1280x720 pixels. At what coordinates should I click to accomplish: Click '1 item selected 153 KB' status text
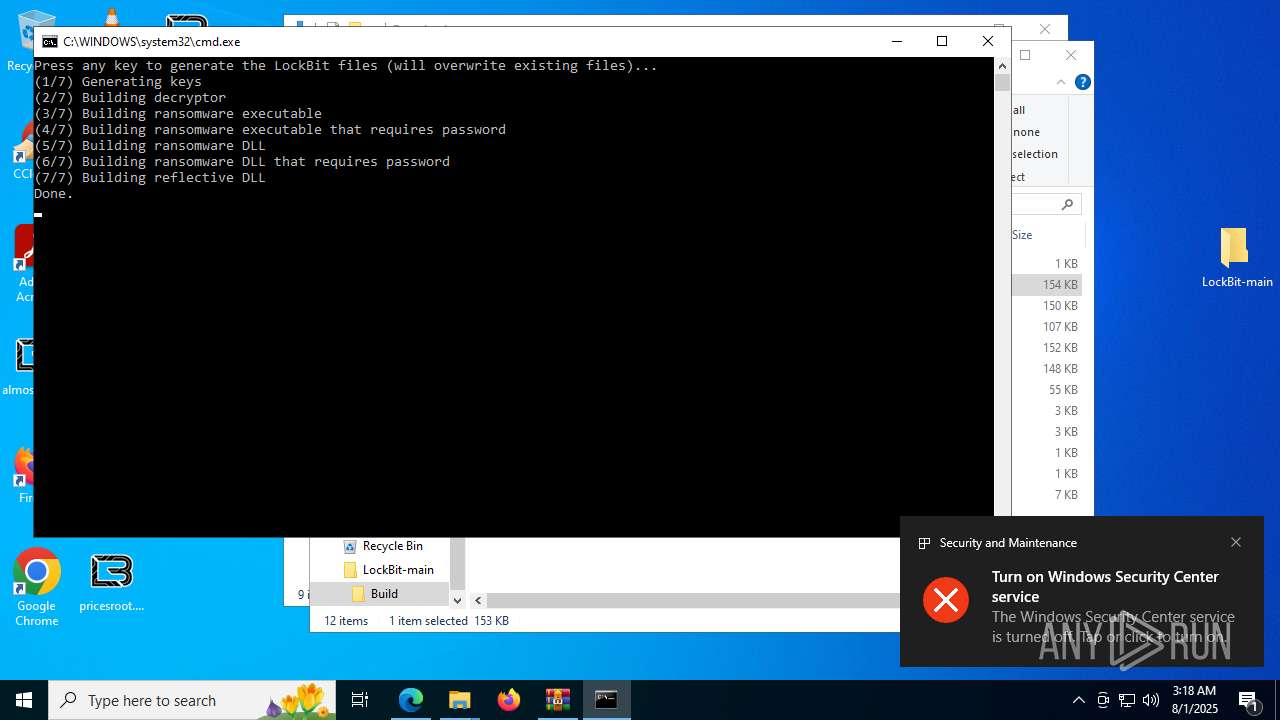[x=449, y=621]
